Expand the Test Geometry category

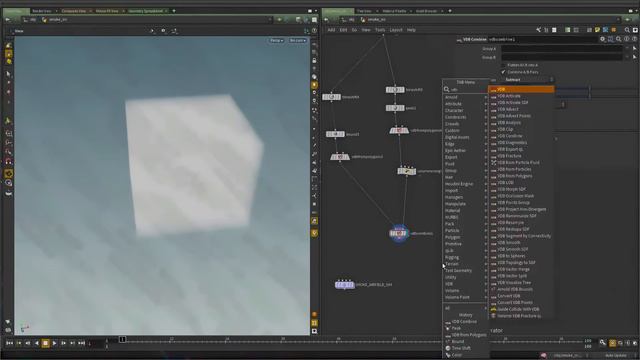pos(458,271)
